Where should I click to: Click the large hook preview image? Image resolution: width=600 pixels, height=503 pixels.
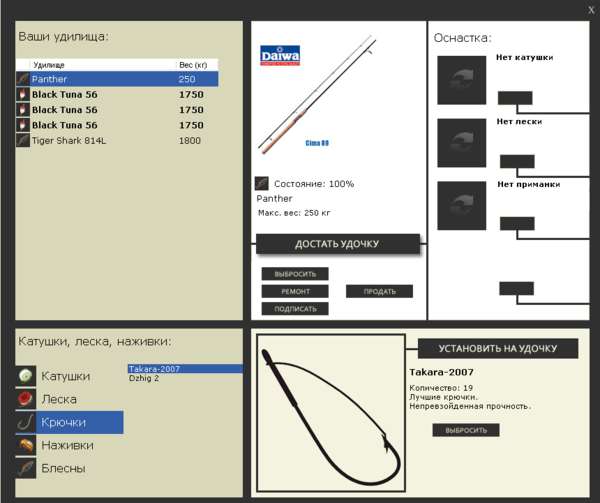point(331,413)
